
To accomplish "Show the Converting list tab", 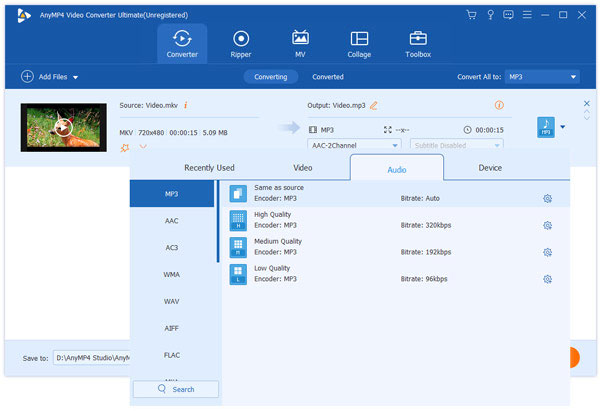I will (x=271, y=77).
